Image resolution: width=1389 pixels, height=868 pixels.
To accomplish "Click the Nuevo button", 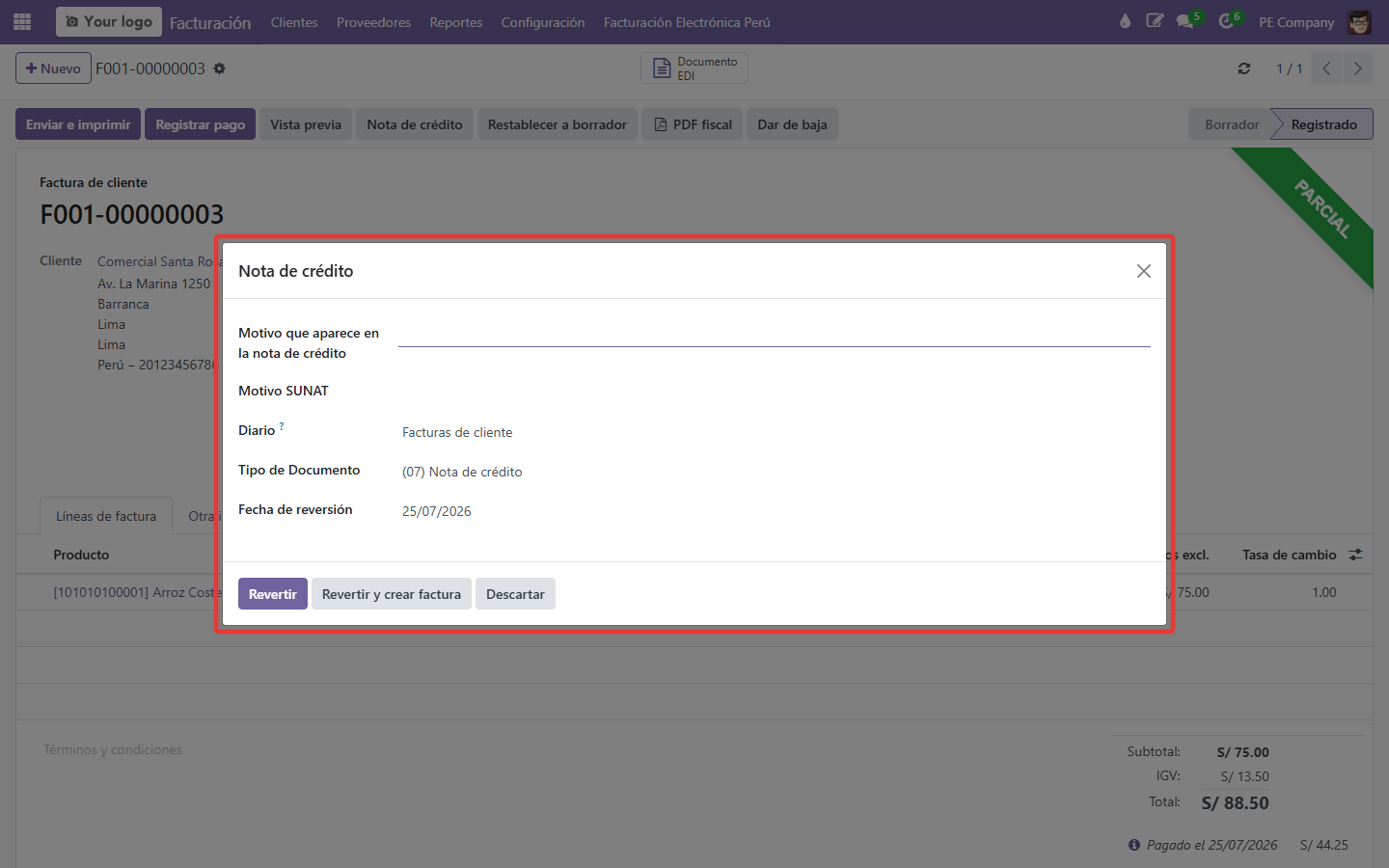I will click(x=53, y=68).
